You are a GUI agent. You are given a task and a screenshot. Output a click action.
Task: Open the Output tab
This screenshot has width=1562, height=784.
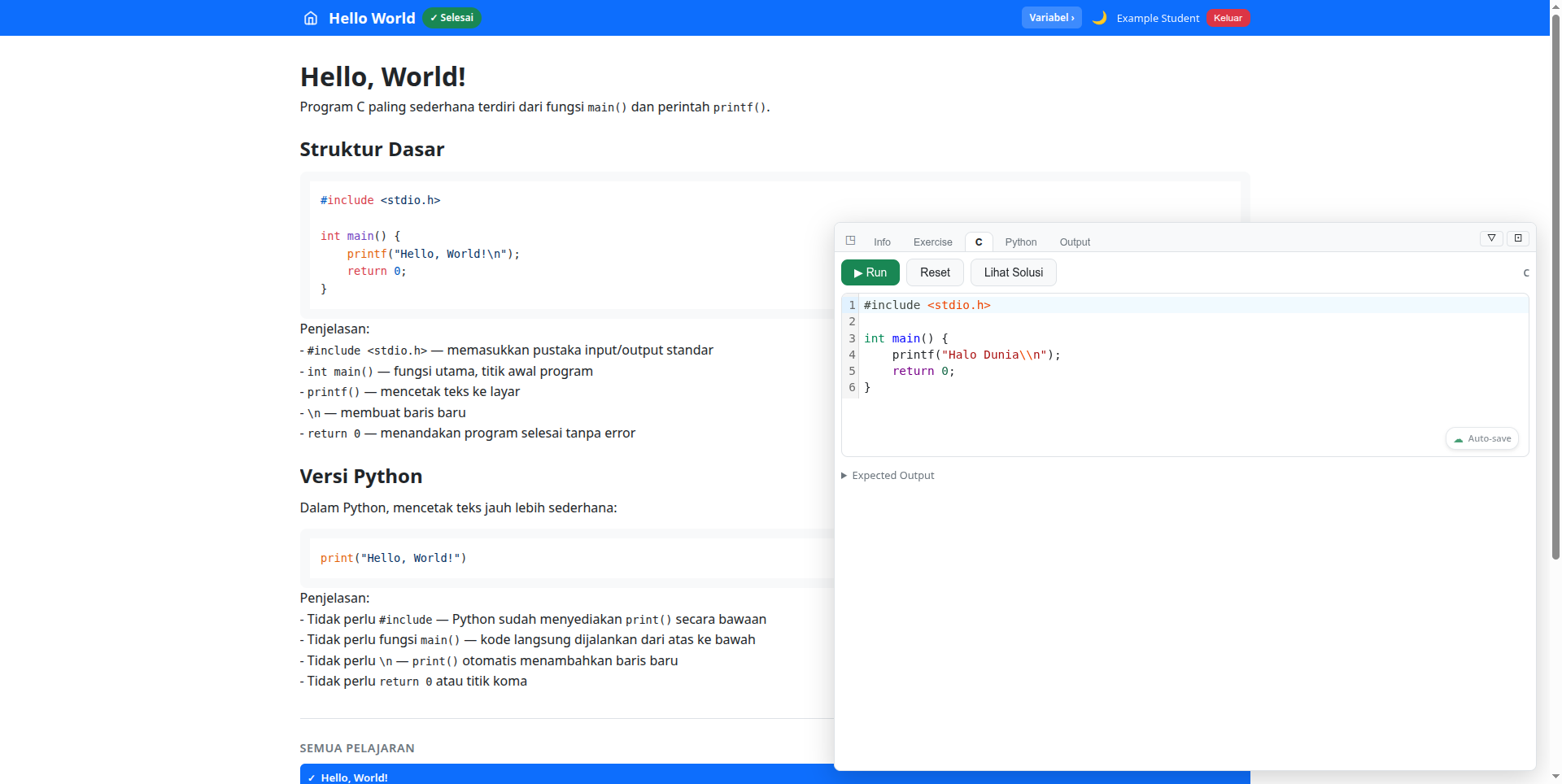(x=1074, y=242)
